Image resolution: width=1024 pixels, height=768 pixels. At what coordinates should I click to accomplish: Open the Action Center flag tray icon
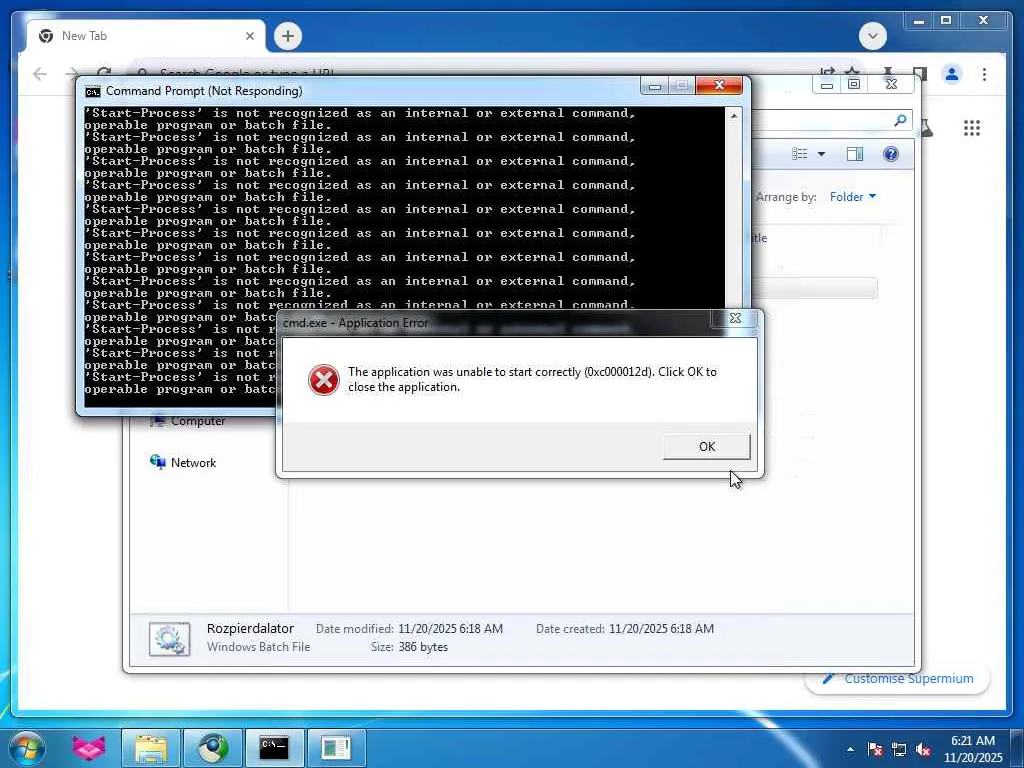(x=875, y=749)
